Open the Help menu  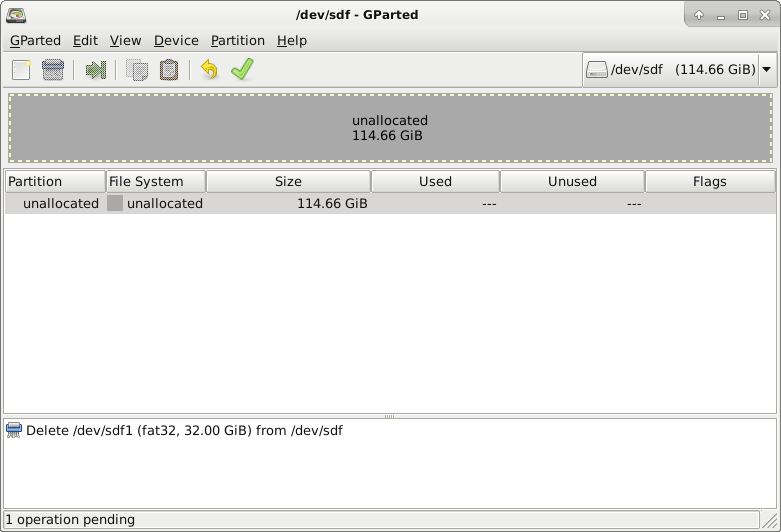coord(292,40)
